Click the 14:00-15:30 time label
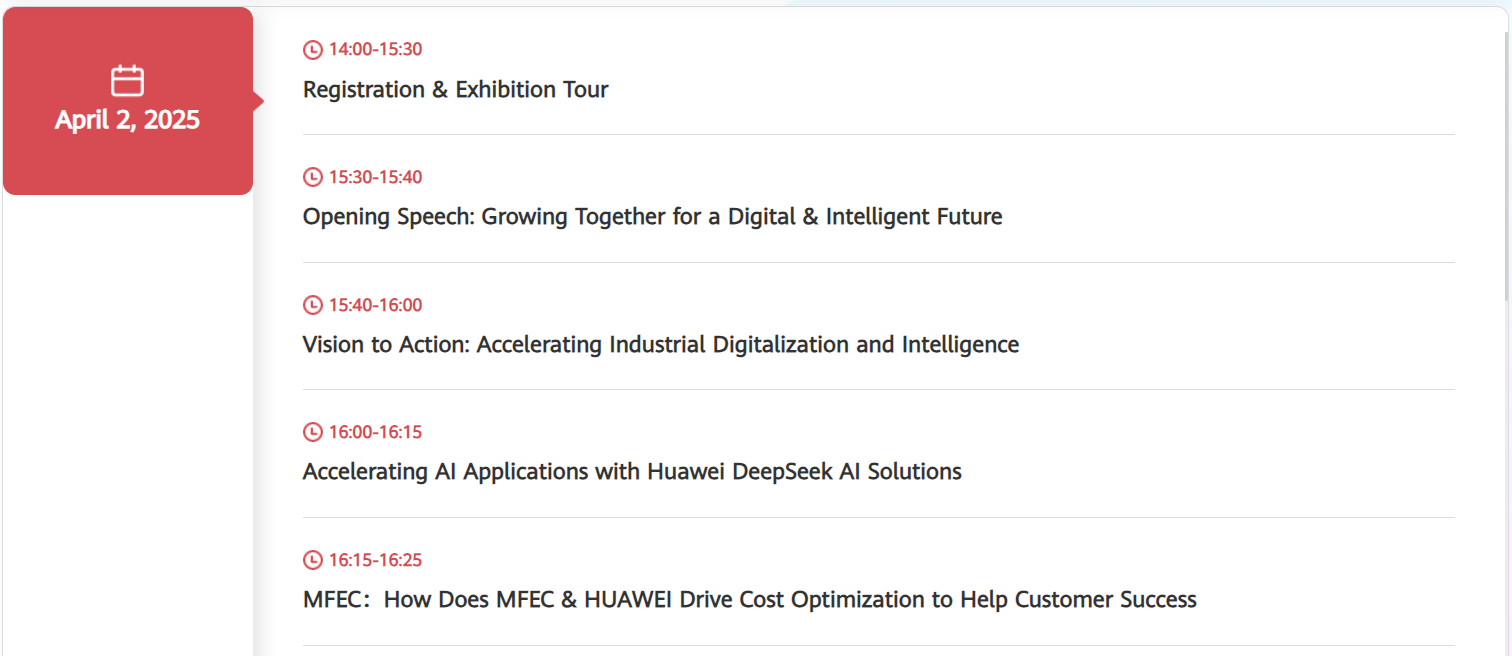Image resolution: width=1512 pixels, height=656 pixels. pos(375,50)
